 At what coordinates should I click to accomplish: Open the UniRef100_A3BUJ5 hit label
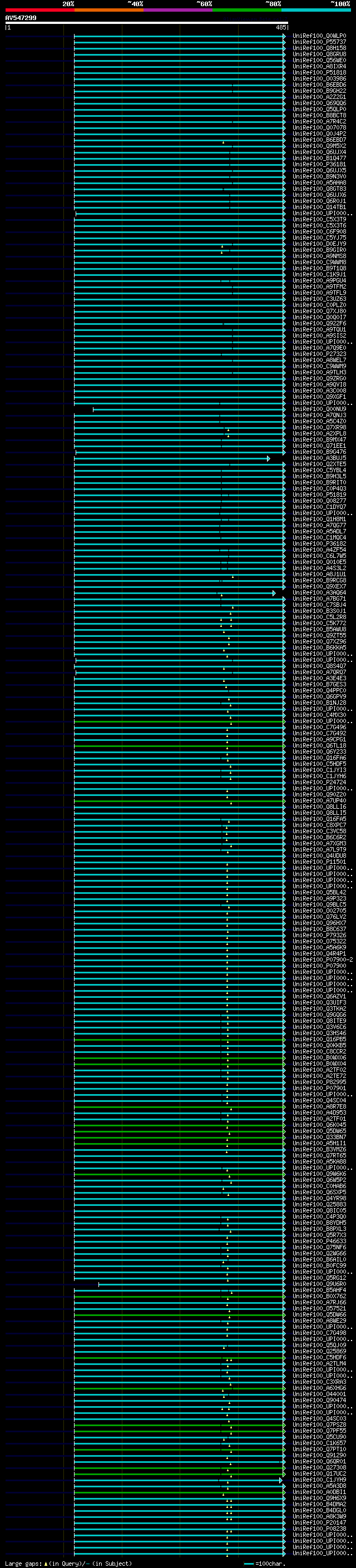[x=319, y=458]
